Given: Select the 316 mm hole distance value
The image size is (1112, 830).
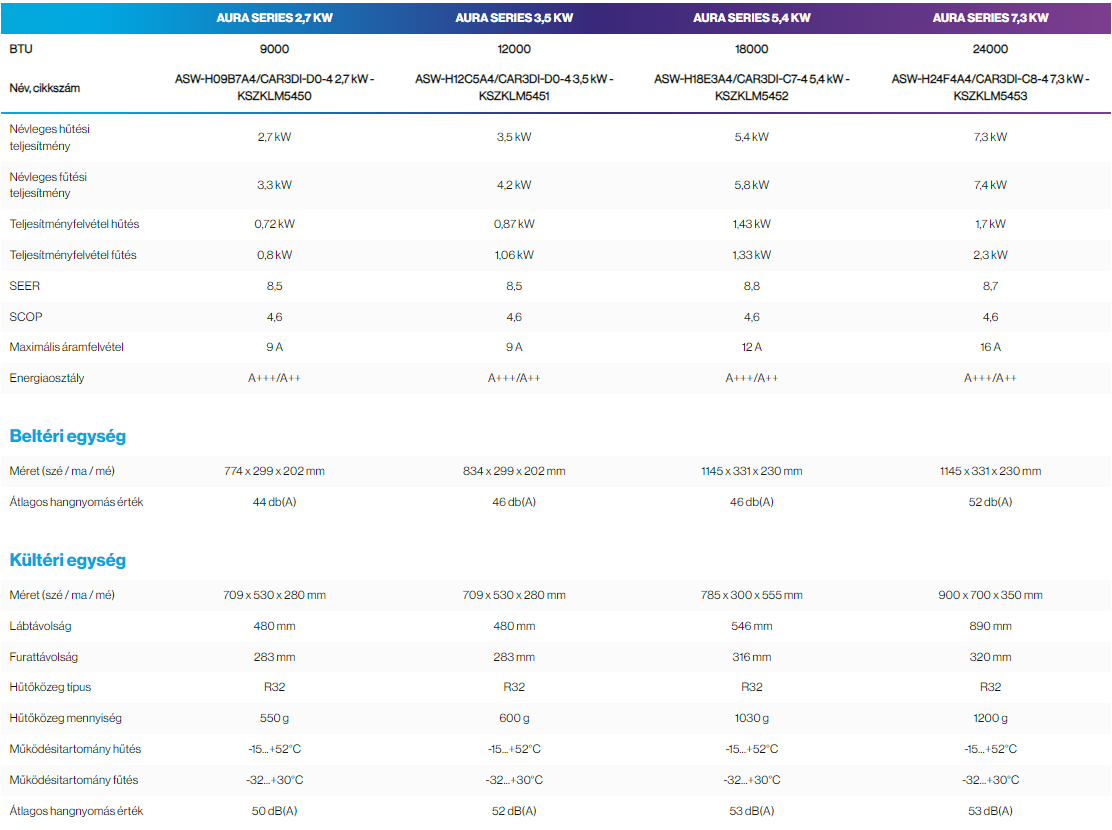Looking at the screenshot, I should tap(752, 658).
